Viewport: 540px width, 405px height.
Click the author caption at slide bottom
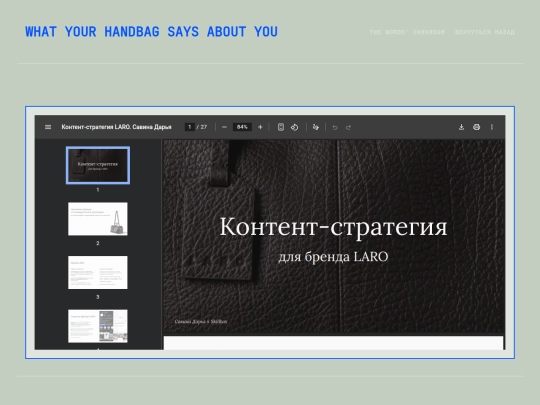[x=201, y=321]
